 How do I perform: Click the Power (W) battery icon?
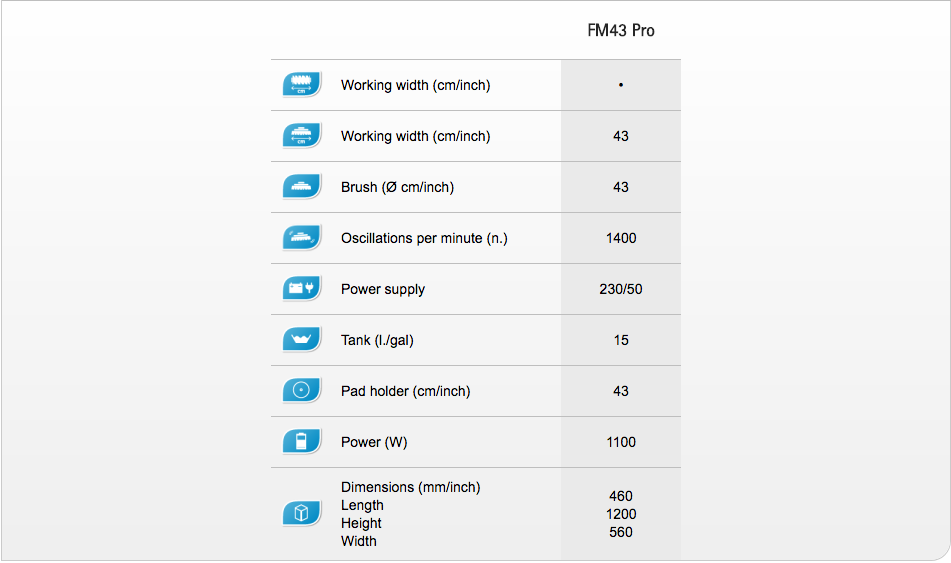tap(301, 442)
